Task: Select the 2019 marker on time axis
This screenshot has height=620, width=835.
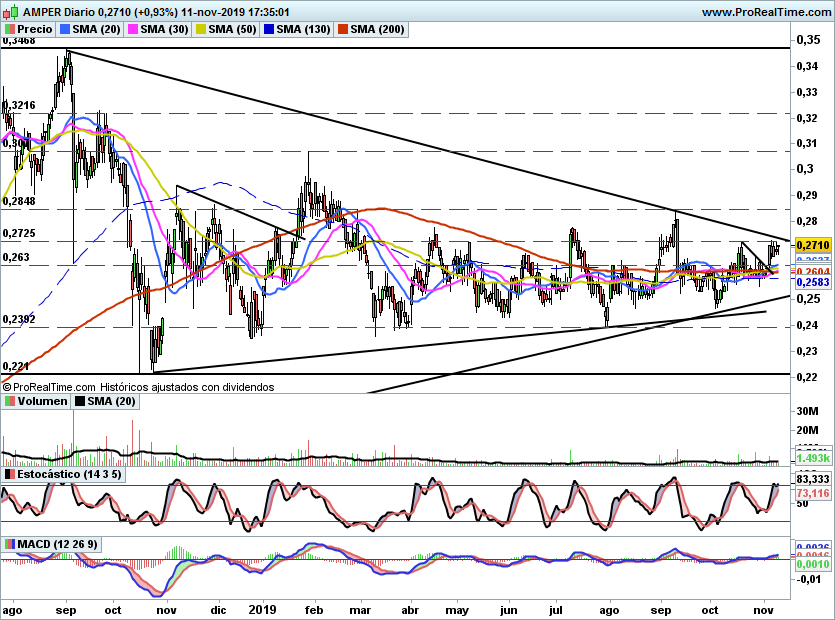Action: pyautogui.click(x=262, y=610)
